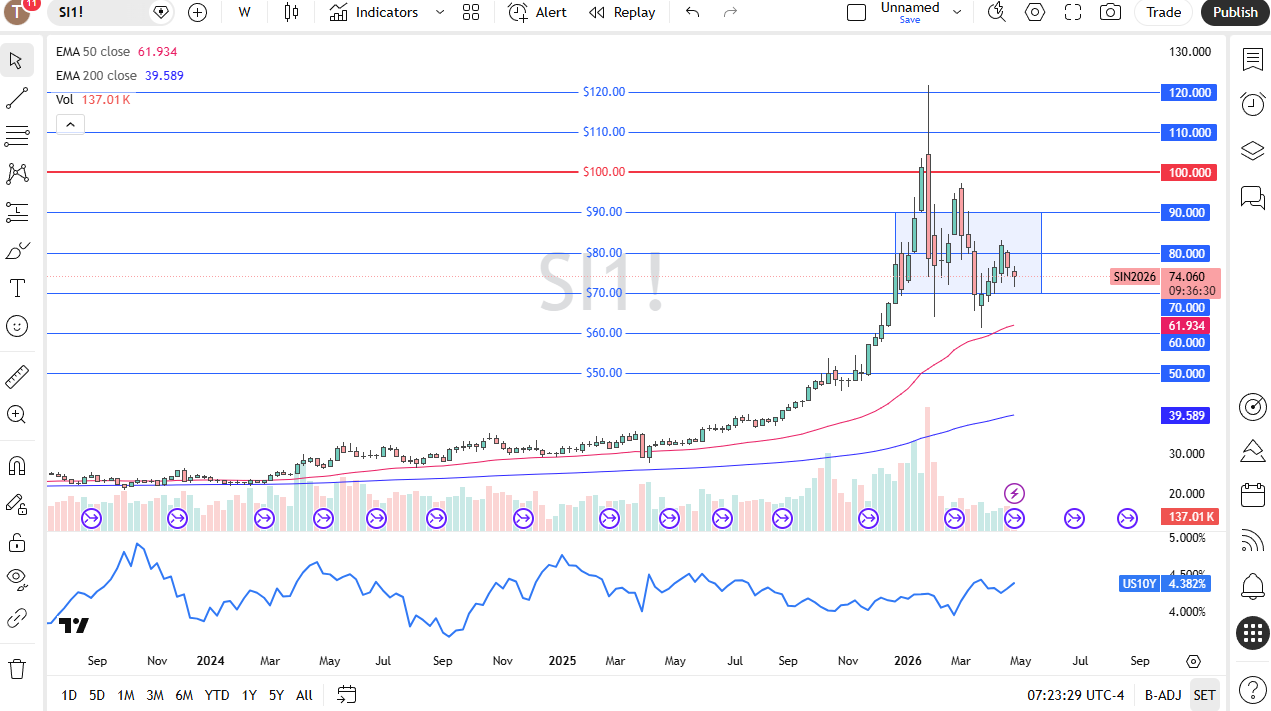1271x711 pixels.
Task: Expand the indicator templates dropdown arrow
Action: [x=440, y=12]
